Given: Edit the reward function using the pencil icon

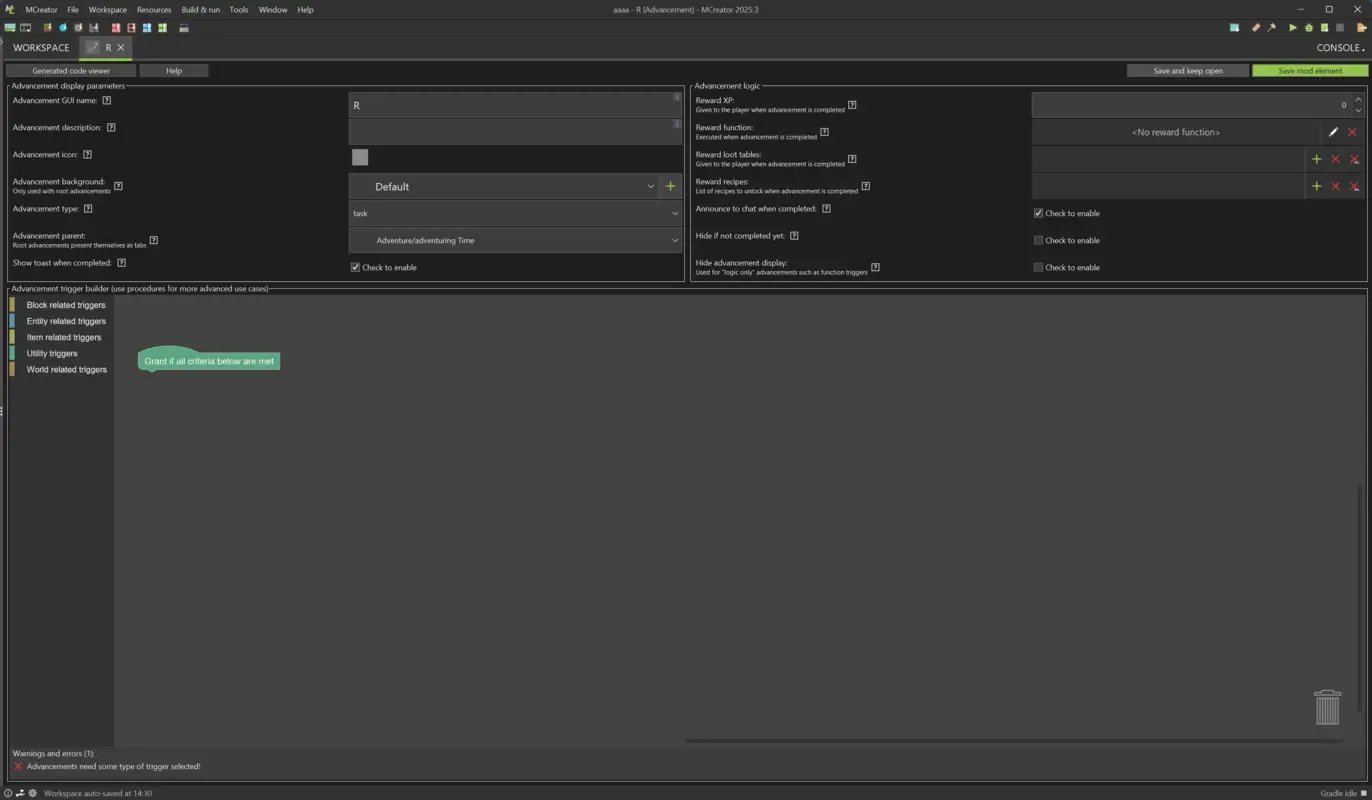Looking at the screenshot, I should [x=1333, y=131].
